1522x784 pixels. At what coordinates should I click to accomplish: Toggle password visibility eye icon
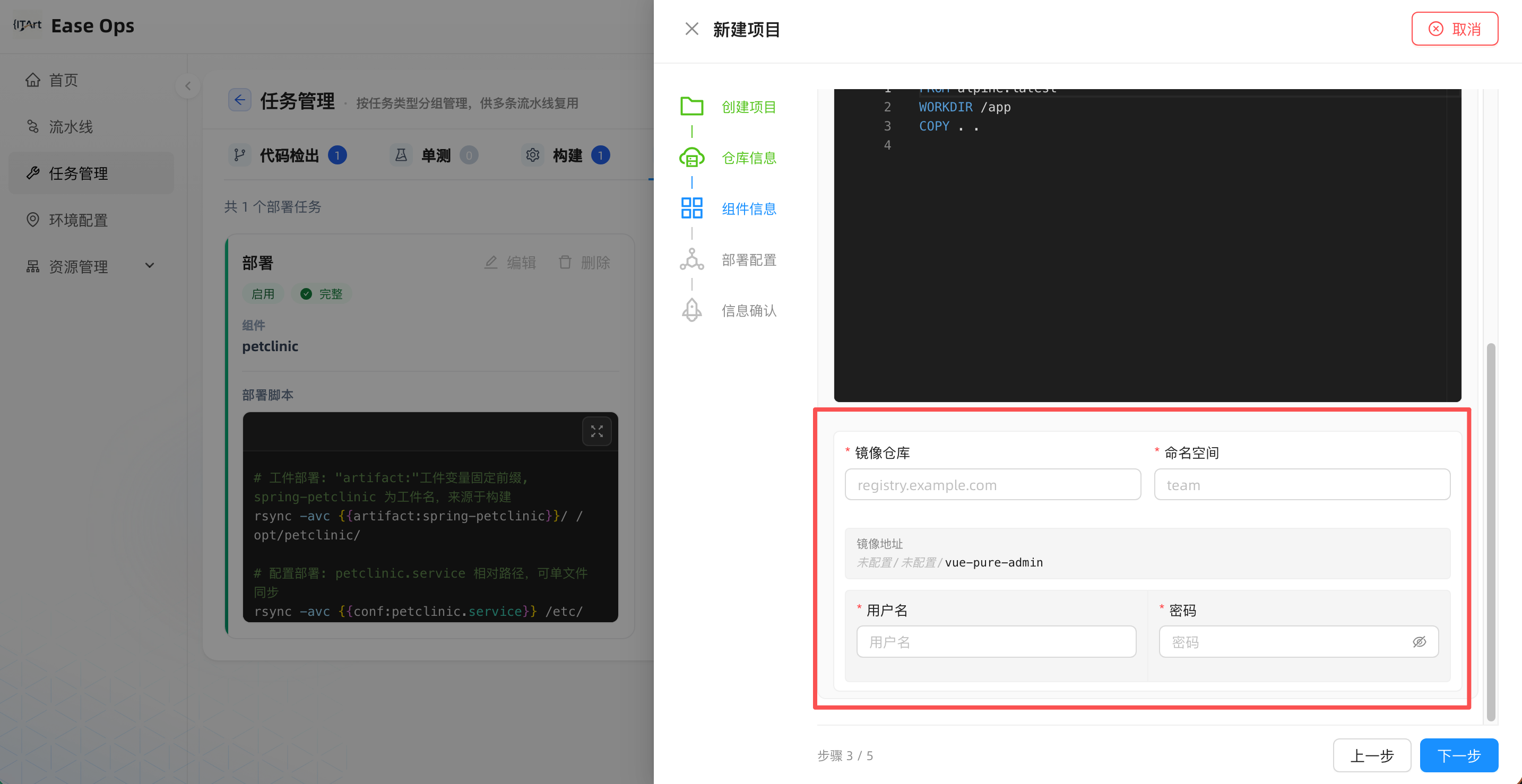tap(1419, 642)
